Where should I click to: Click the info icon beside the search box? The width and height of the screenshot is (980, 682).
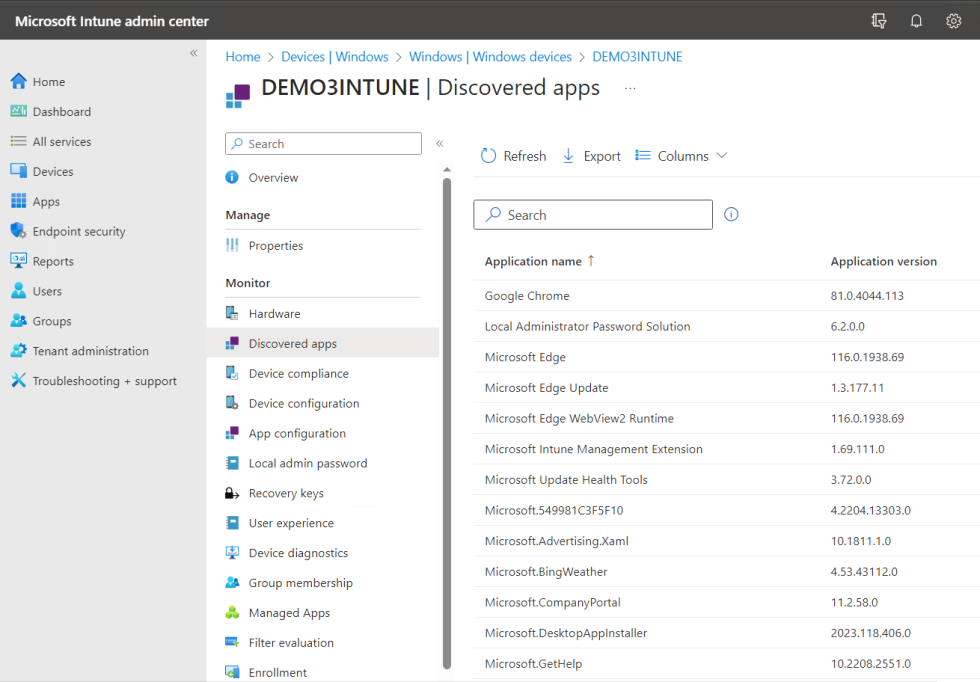[x=731, y=214]
